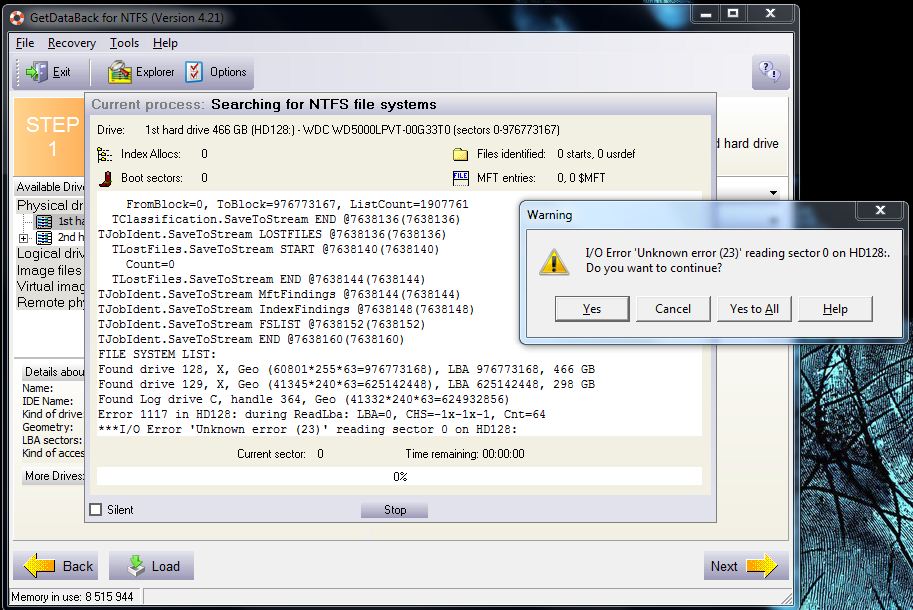Screen dimensions: 913x610
Task: Open Explorer via its toolbar icon
Action: point(119,72)
